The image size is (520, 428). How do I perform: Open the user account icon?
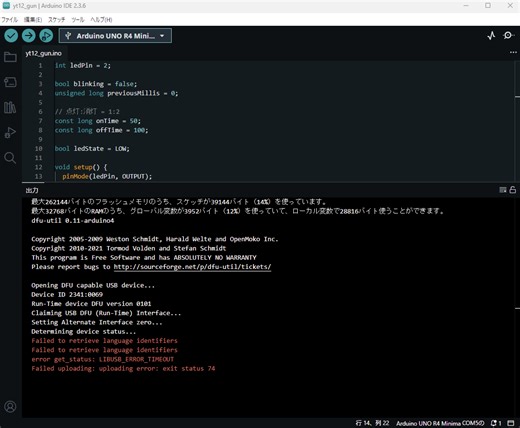pos(10,407)
